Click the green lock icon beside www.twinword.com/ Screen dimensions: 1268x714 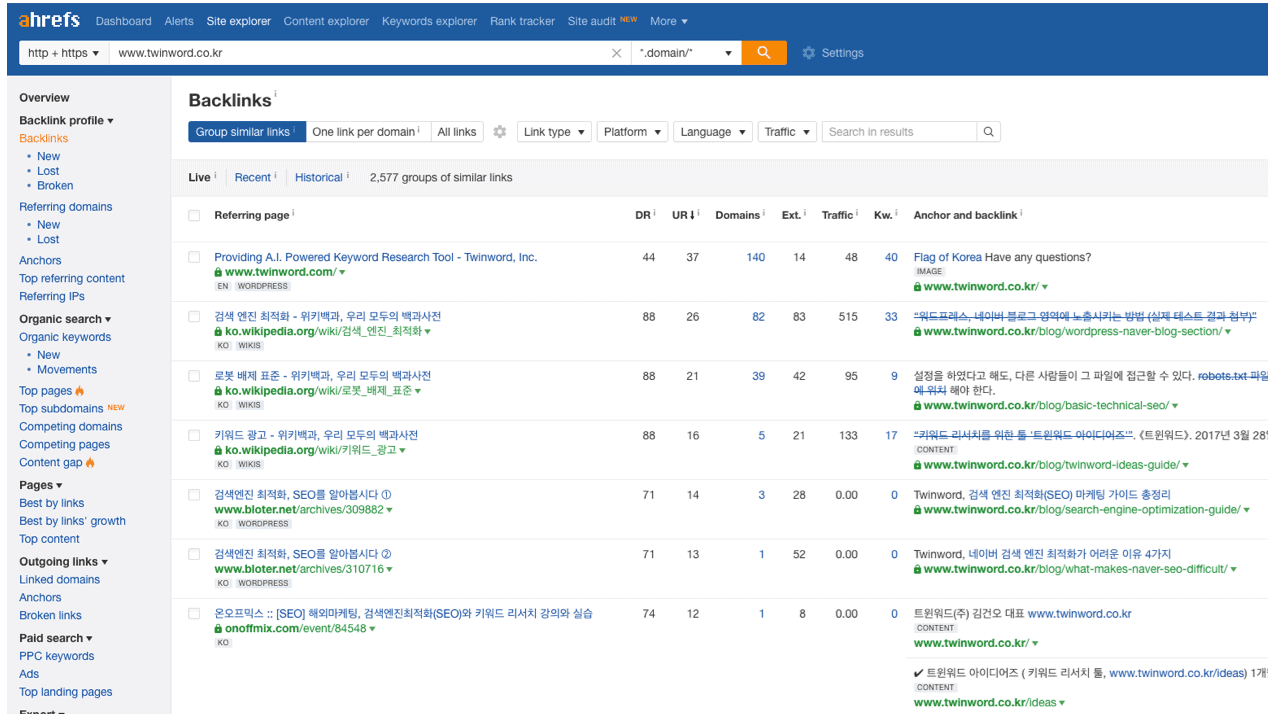[218, 272]
